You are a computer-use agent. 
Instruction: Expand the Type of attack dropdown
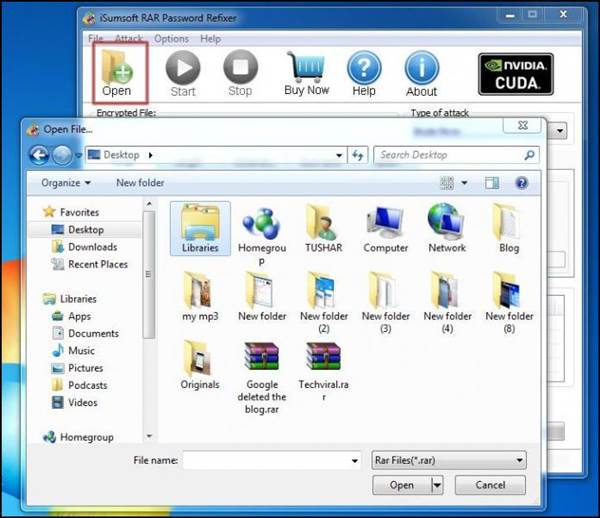pos(560,131)
